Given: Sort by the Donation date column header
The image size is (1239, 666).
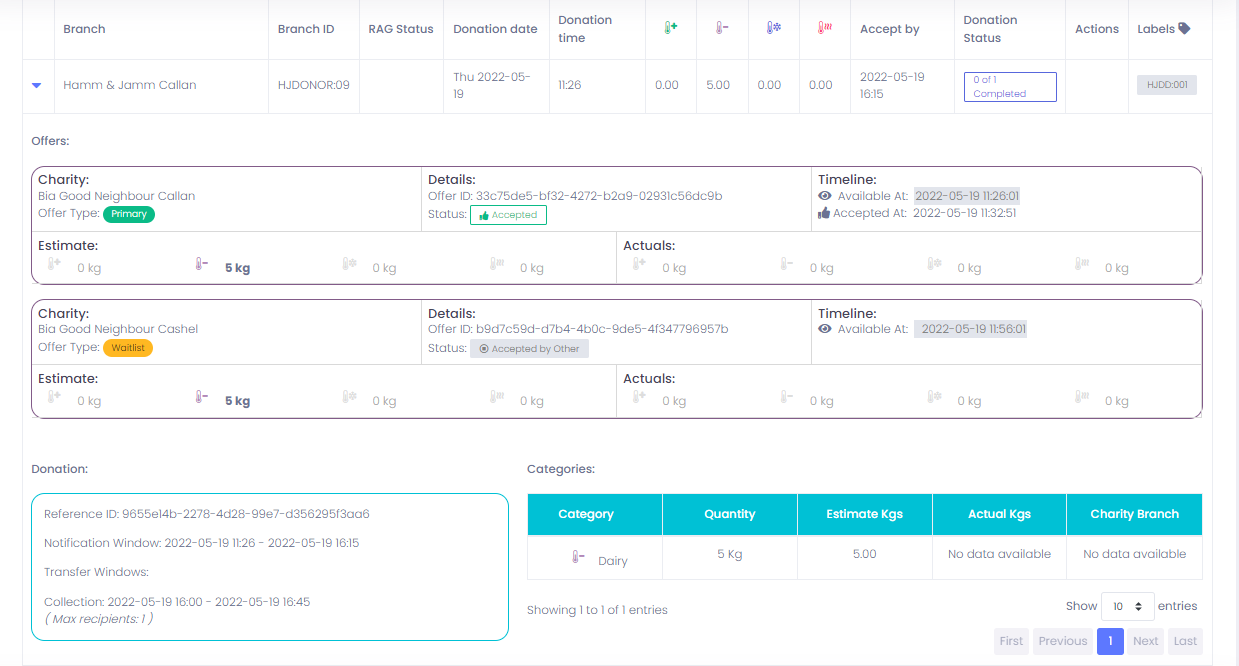Looking at the screenshot, I should click(495, 29).
